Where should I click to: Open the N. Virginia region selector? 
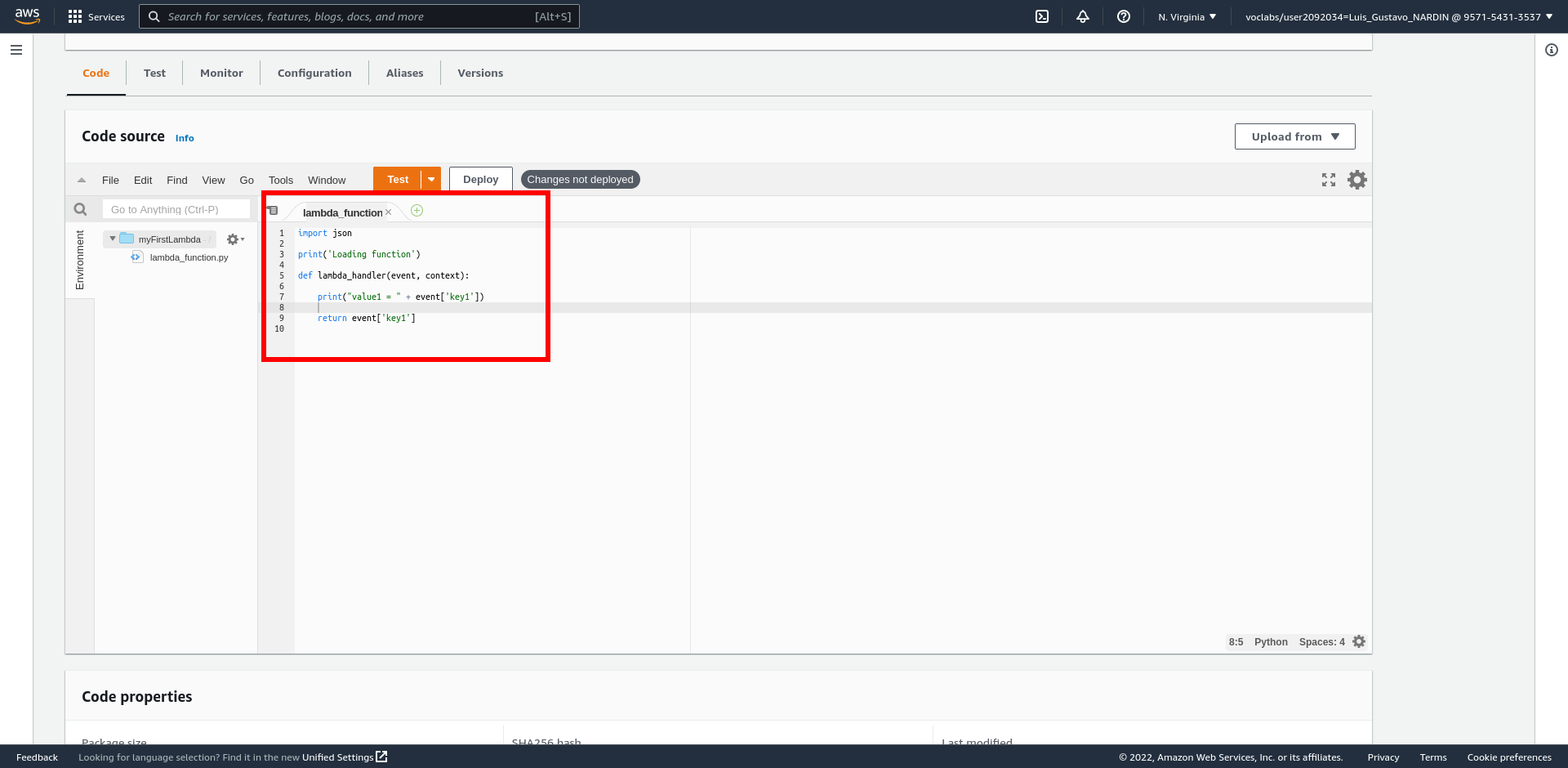tap(1187, 16)
